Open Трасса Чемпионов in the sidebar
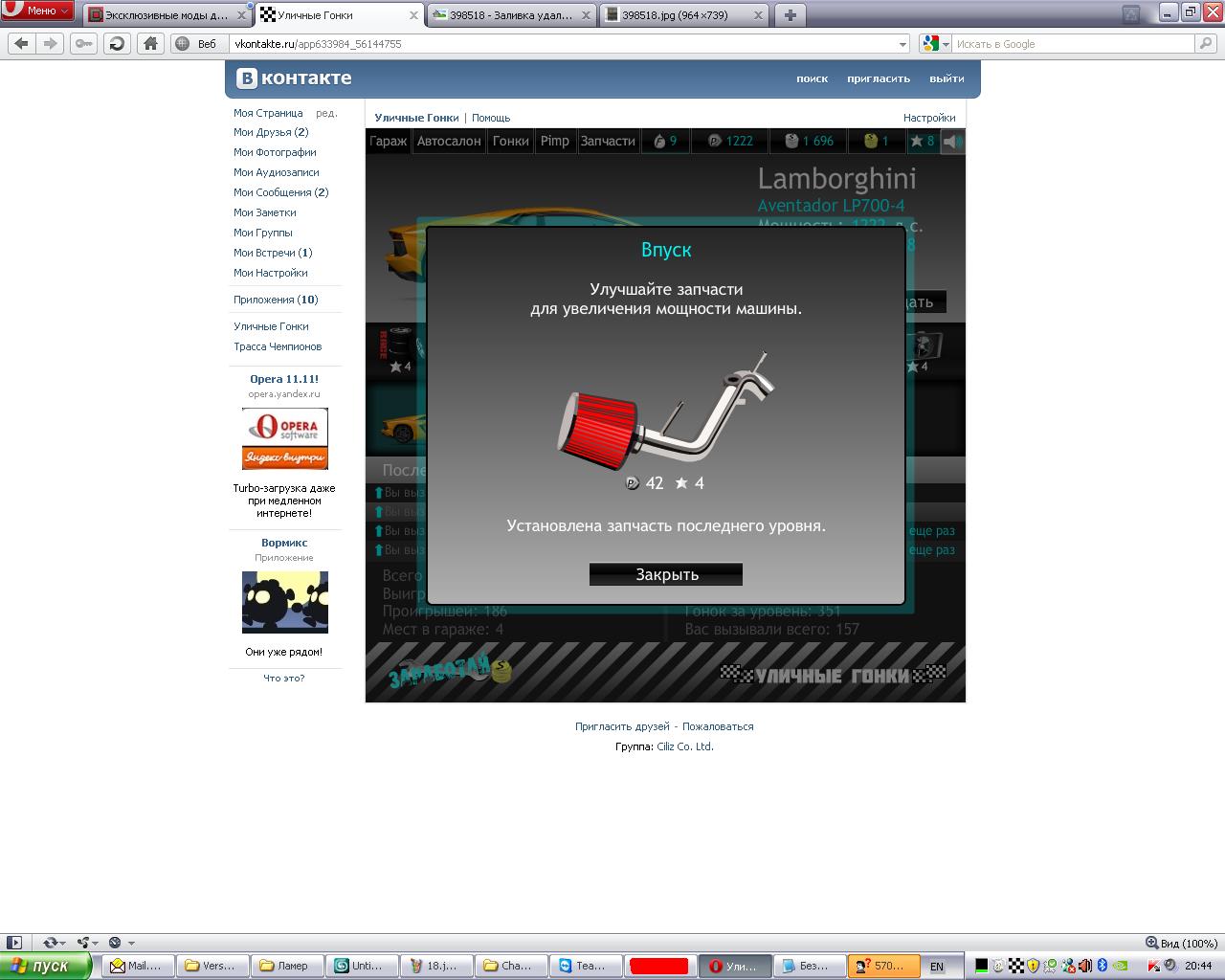 coord(278,346)
